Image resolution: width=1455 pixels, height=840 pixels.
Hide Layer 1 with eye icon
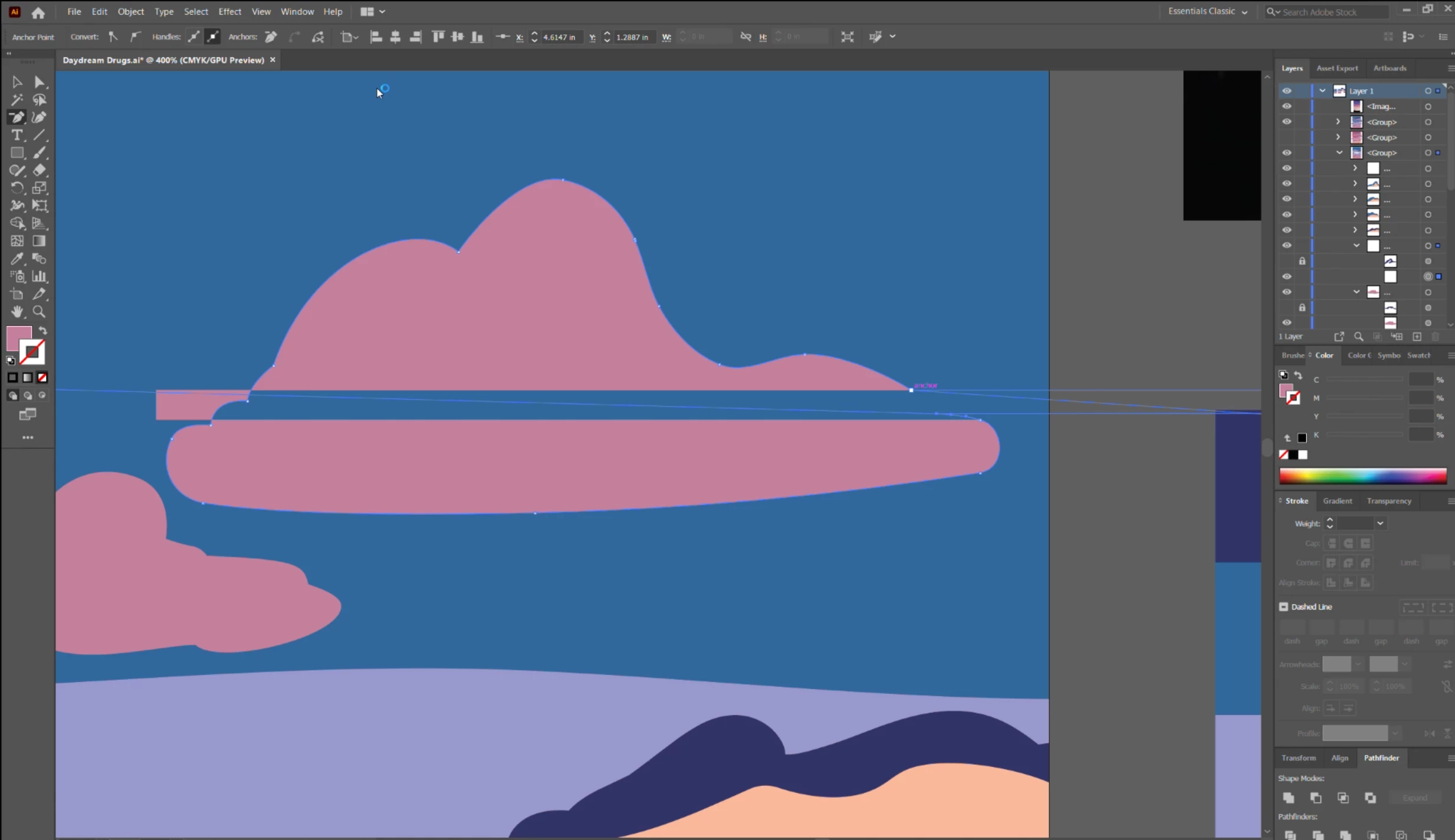1286,91
